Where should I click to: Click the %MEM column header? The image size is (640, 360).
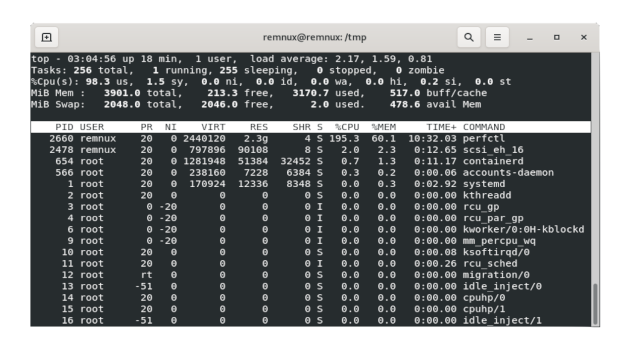point(384,127)
